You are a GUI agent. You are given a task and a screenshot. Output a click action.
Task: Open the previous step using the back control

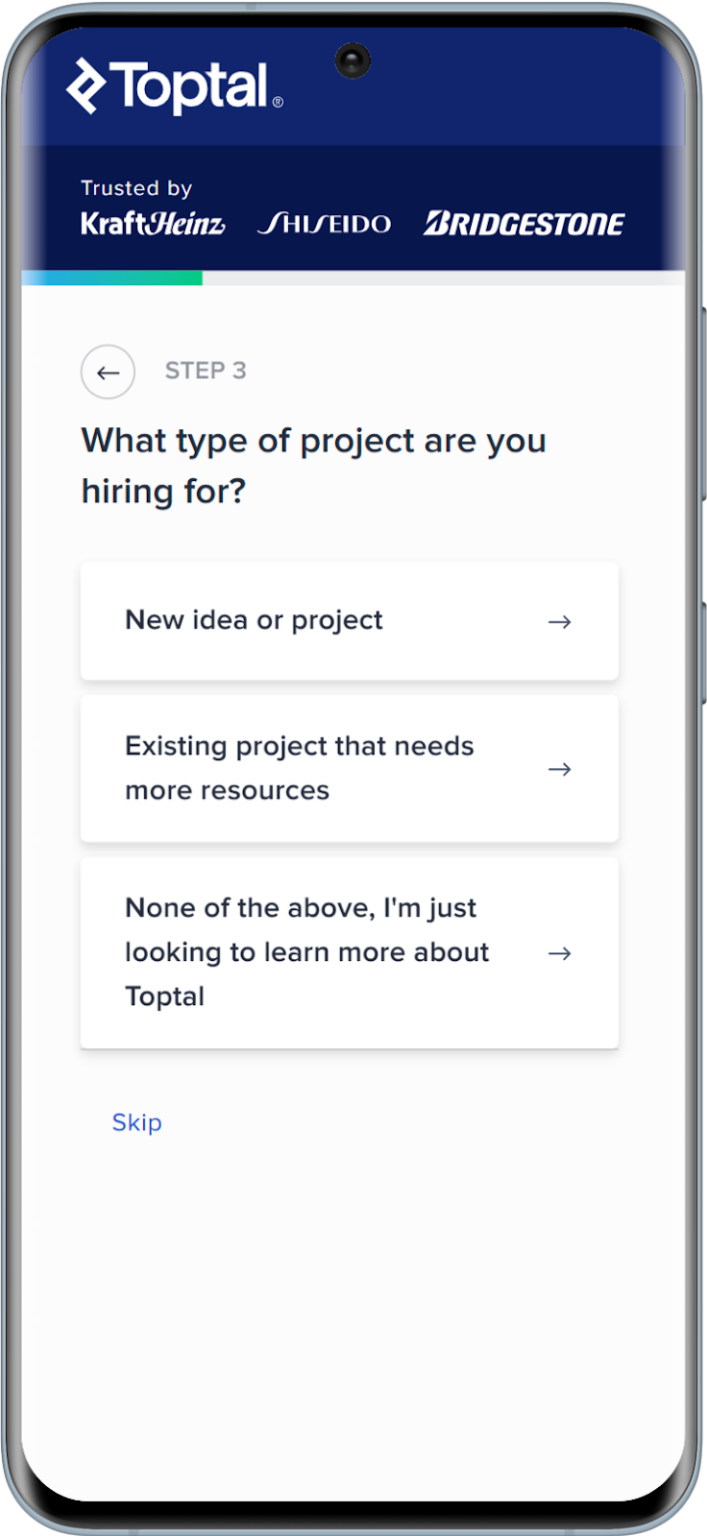107,371
